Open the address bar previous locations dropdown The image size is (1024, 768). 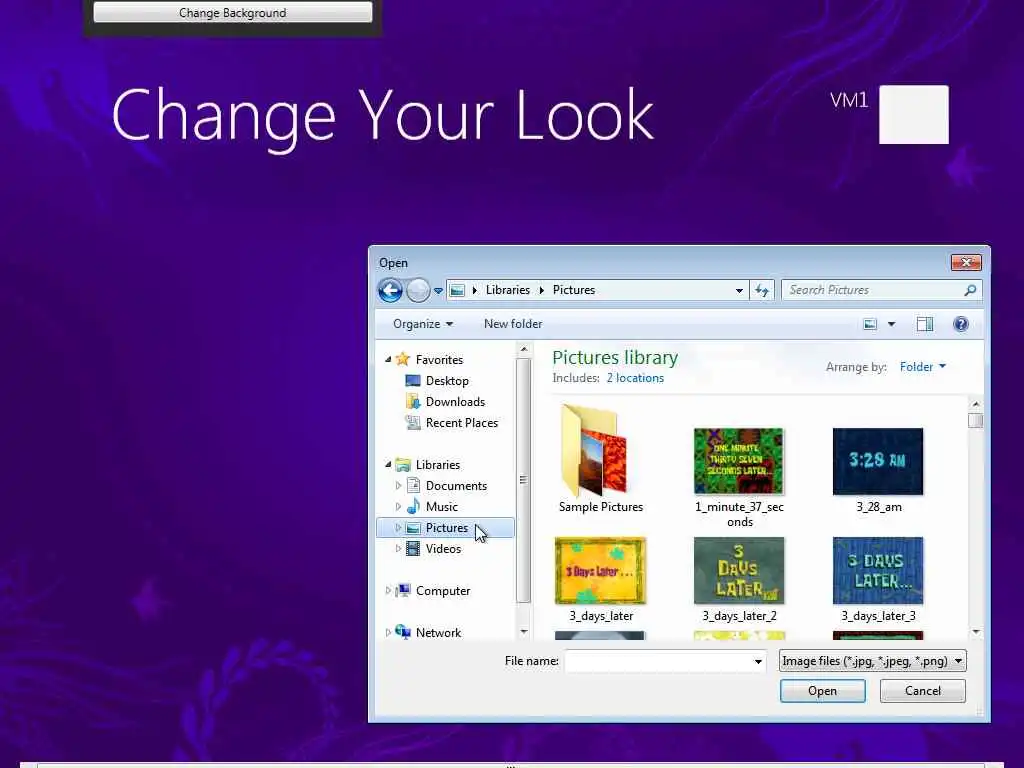tap(739, 291)
